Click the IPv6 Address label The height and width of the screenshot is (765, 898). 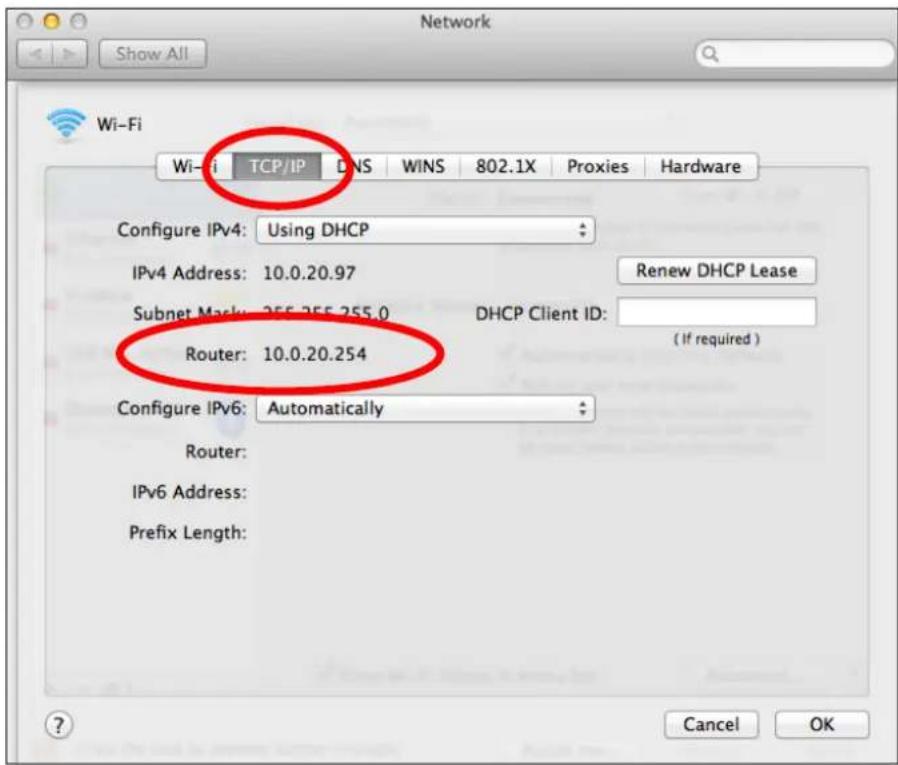click(x=189, y=492)
